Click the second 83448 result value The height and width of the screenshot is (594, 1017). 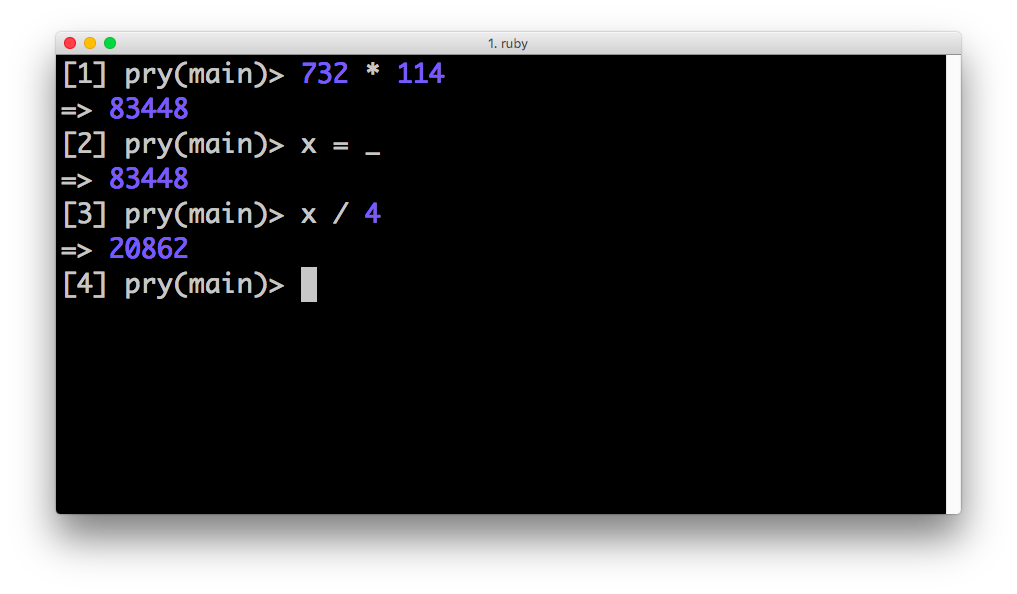pyautogui.click(x=149, y=178)
